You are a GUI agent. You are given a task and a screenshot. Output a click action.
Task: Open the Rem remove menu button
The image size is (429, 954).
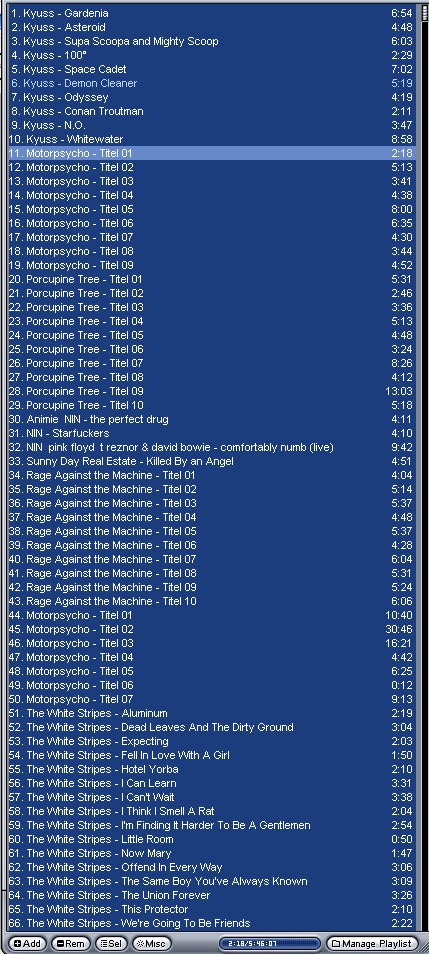[71, 944]
